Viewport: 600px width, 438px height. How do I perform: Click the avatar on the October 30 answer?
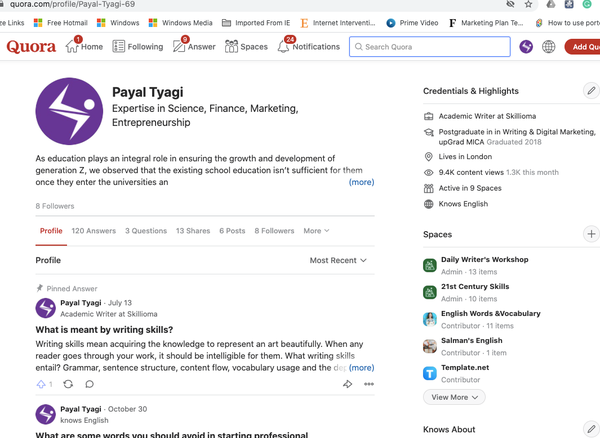(46, 414)
